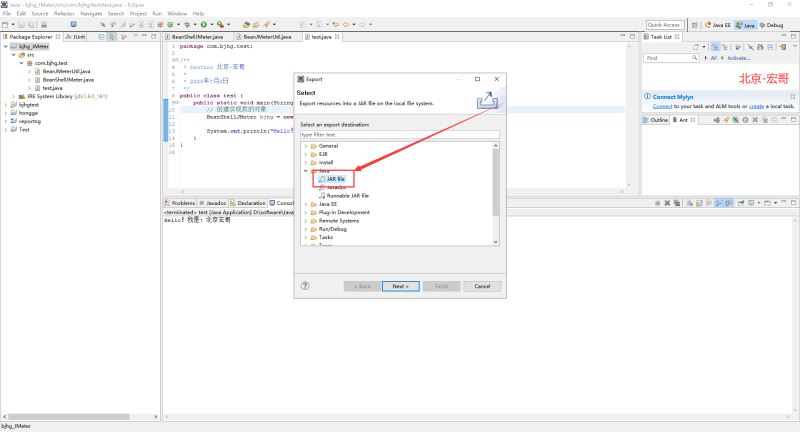800x432 pixels.
Task: Click the New wizard toolbar icon
Action: 5,24
